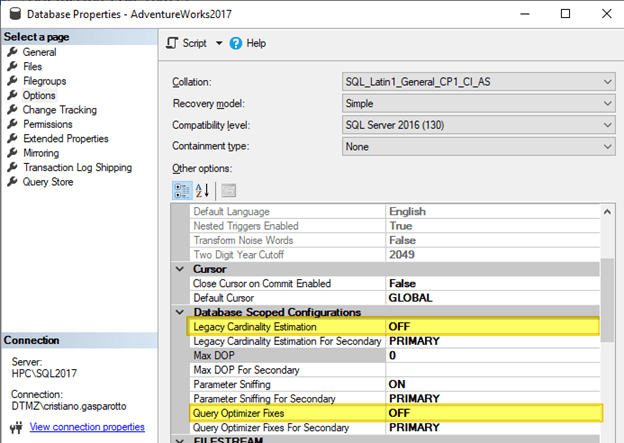Select the Default Cursor property row
The width and height of the screenshot is (624, 443).
click(395, 298)
